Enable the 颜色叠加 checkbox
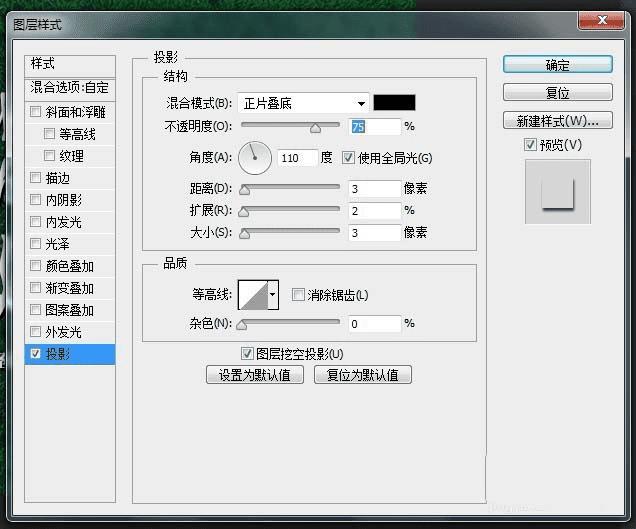Viewport: 636px width, 529px height. [36, 265]
